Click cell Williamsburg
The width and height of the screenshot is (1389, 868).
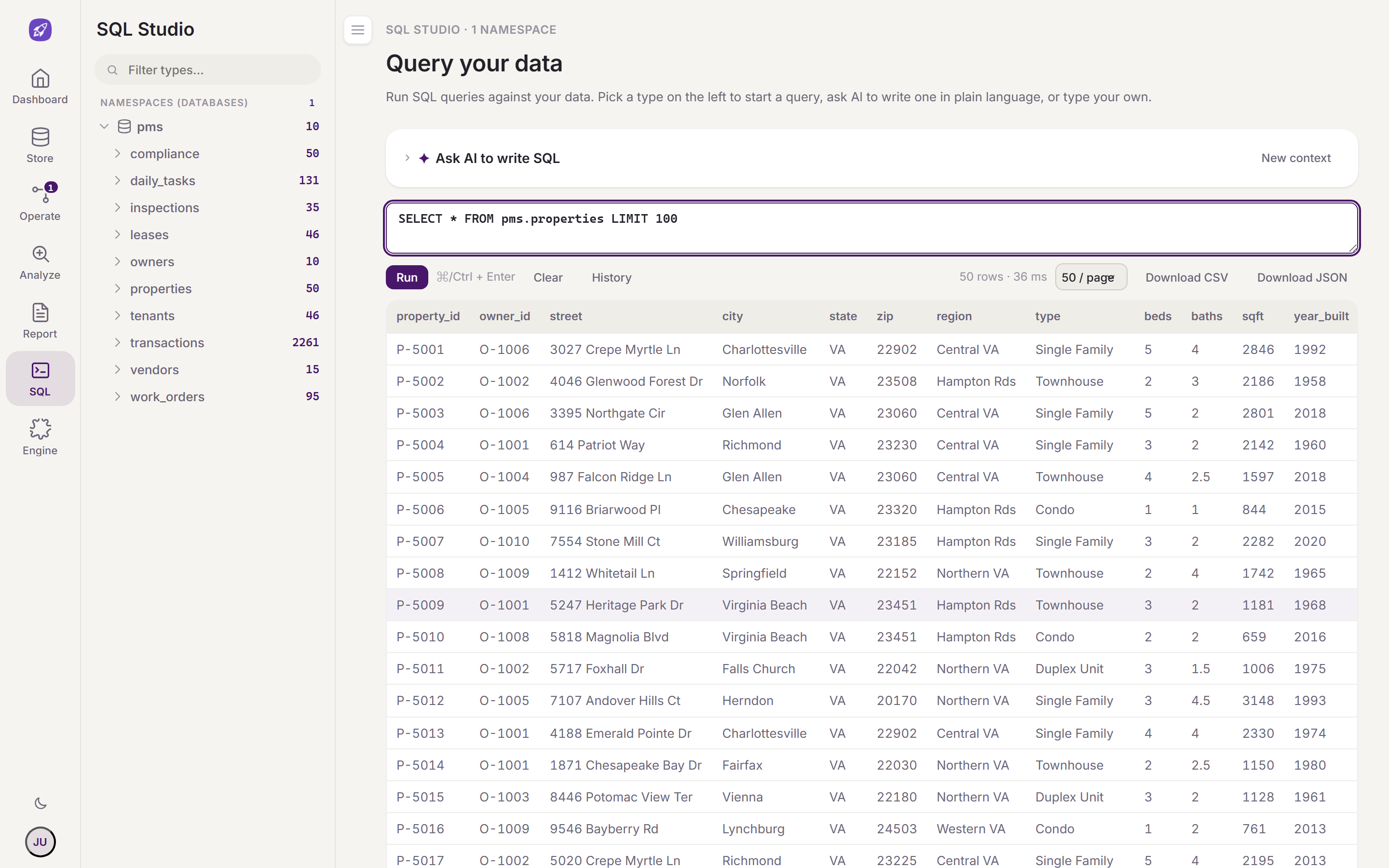coord(760,542)
